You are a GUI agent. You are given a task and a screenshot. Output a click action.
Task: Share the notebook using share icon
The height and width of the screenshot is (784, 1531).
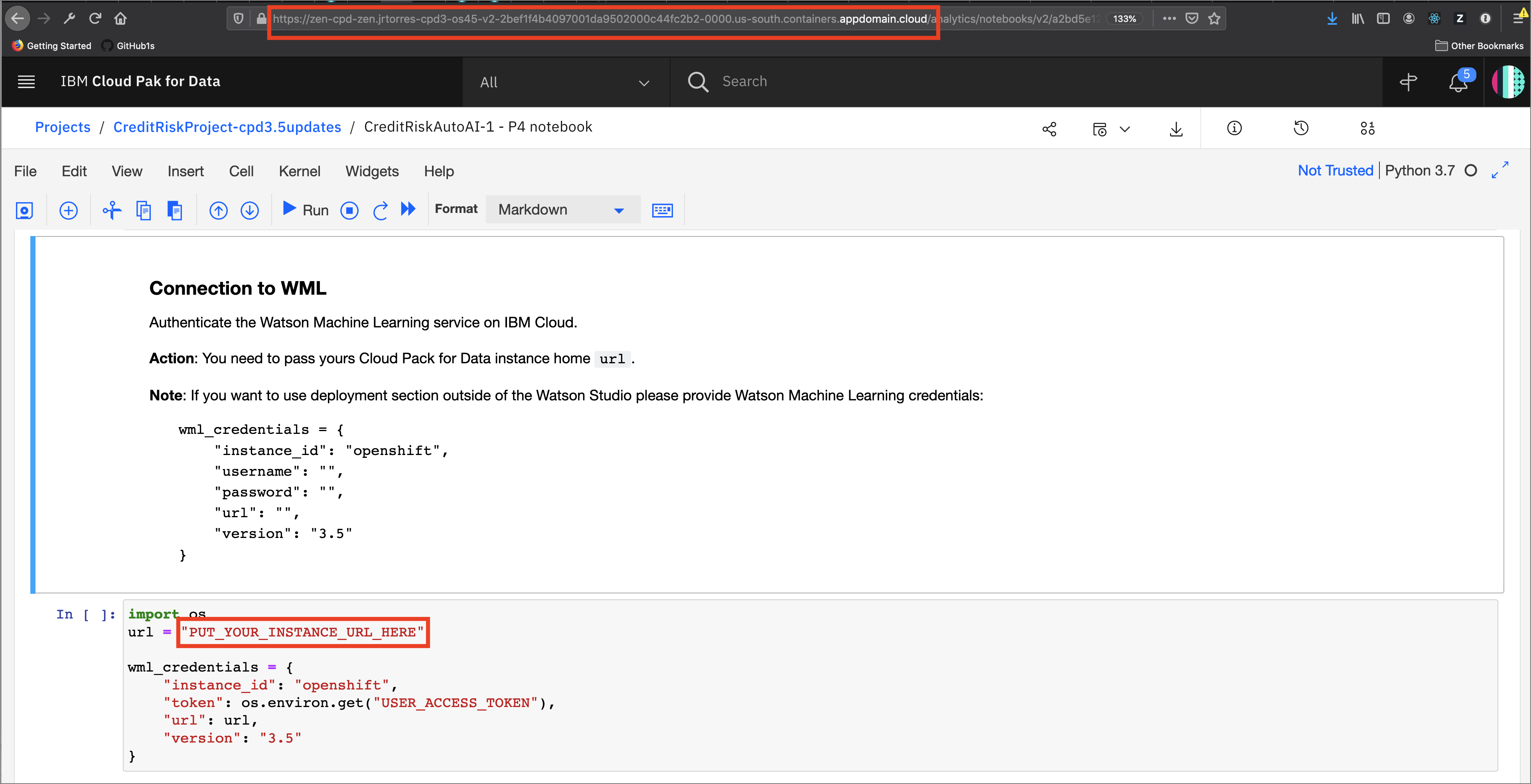[1049, 128]
